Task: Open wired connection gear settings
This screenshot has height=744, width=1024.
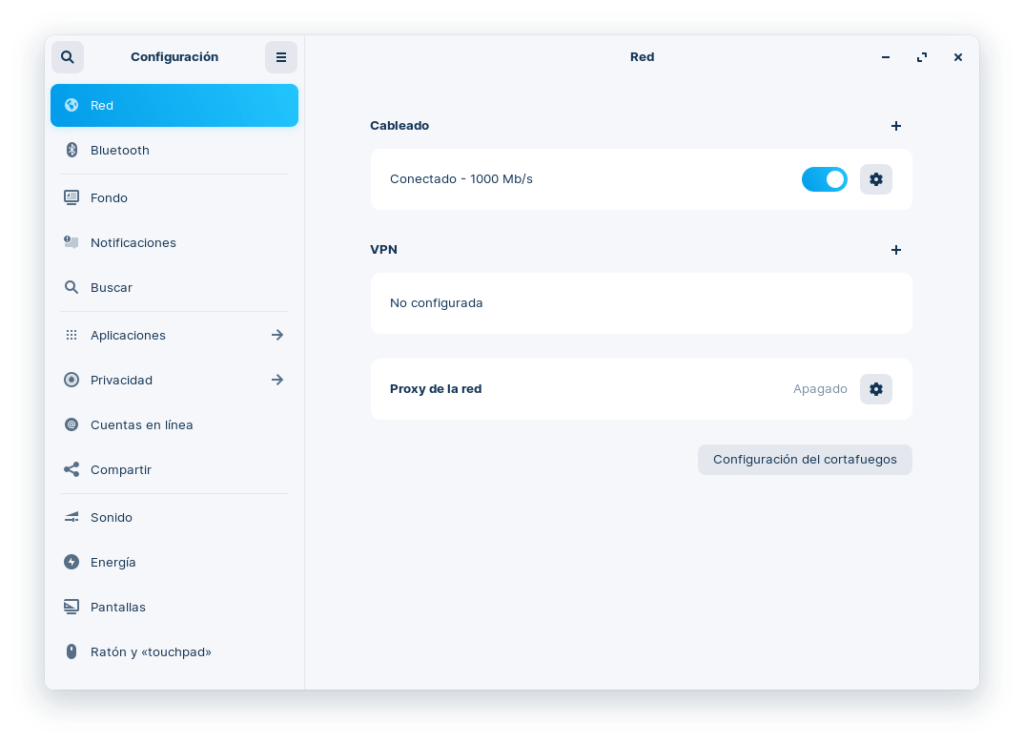Action: click(x=876, y=179)
